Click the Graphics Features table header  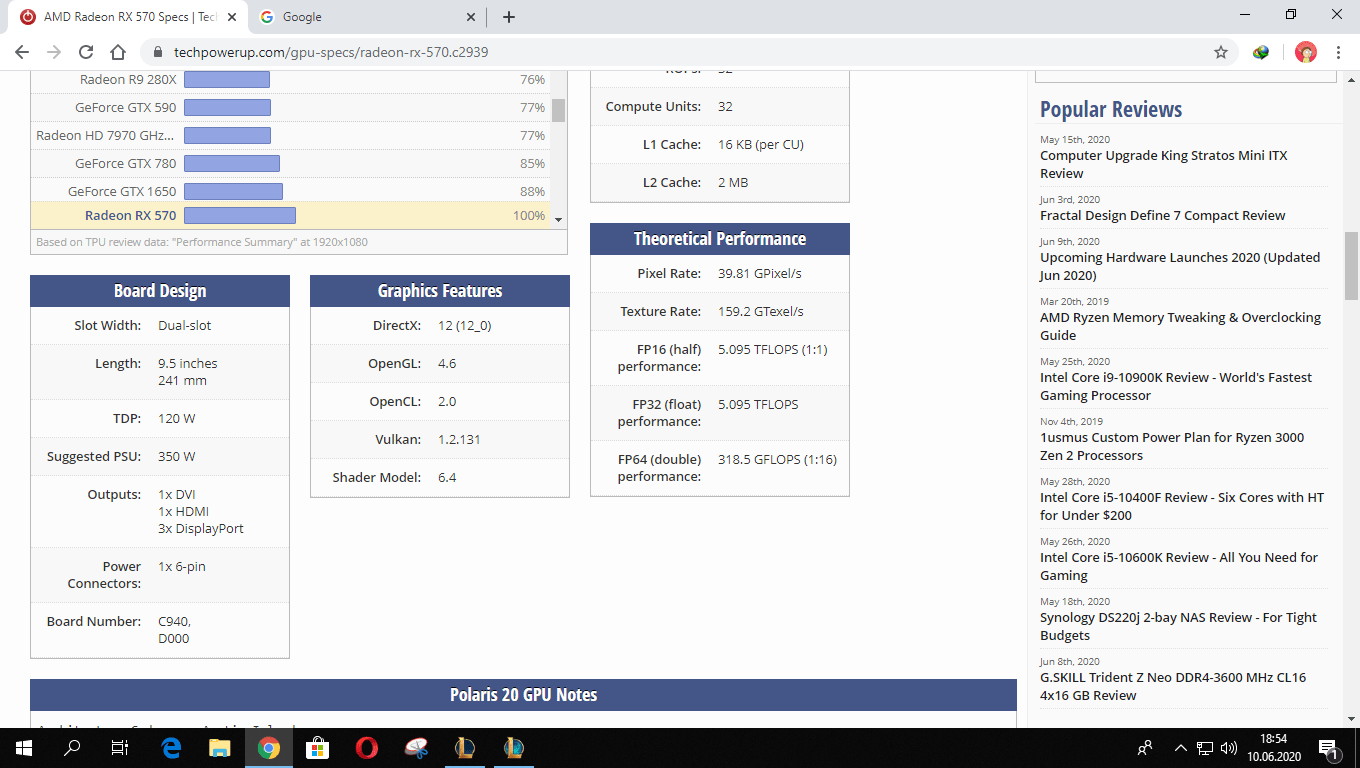point(440,291)
